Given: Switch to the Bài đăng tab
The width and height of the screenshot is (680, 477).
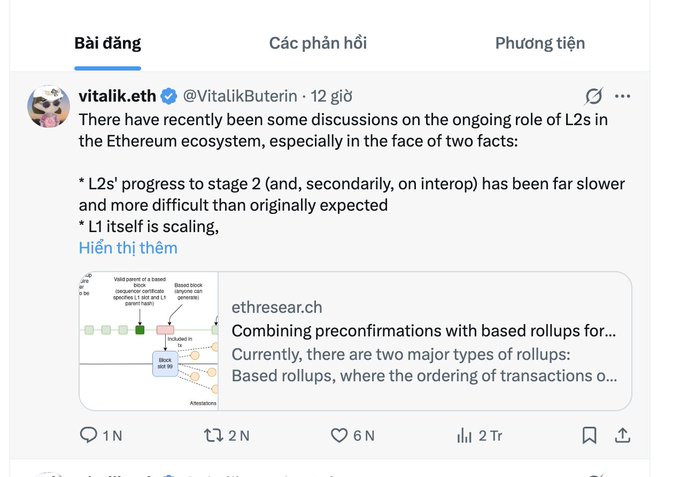Looking at the screenshot, I should tap(107, 43).
